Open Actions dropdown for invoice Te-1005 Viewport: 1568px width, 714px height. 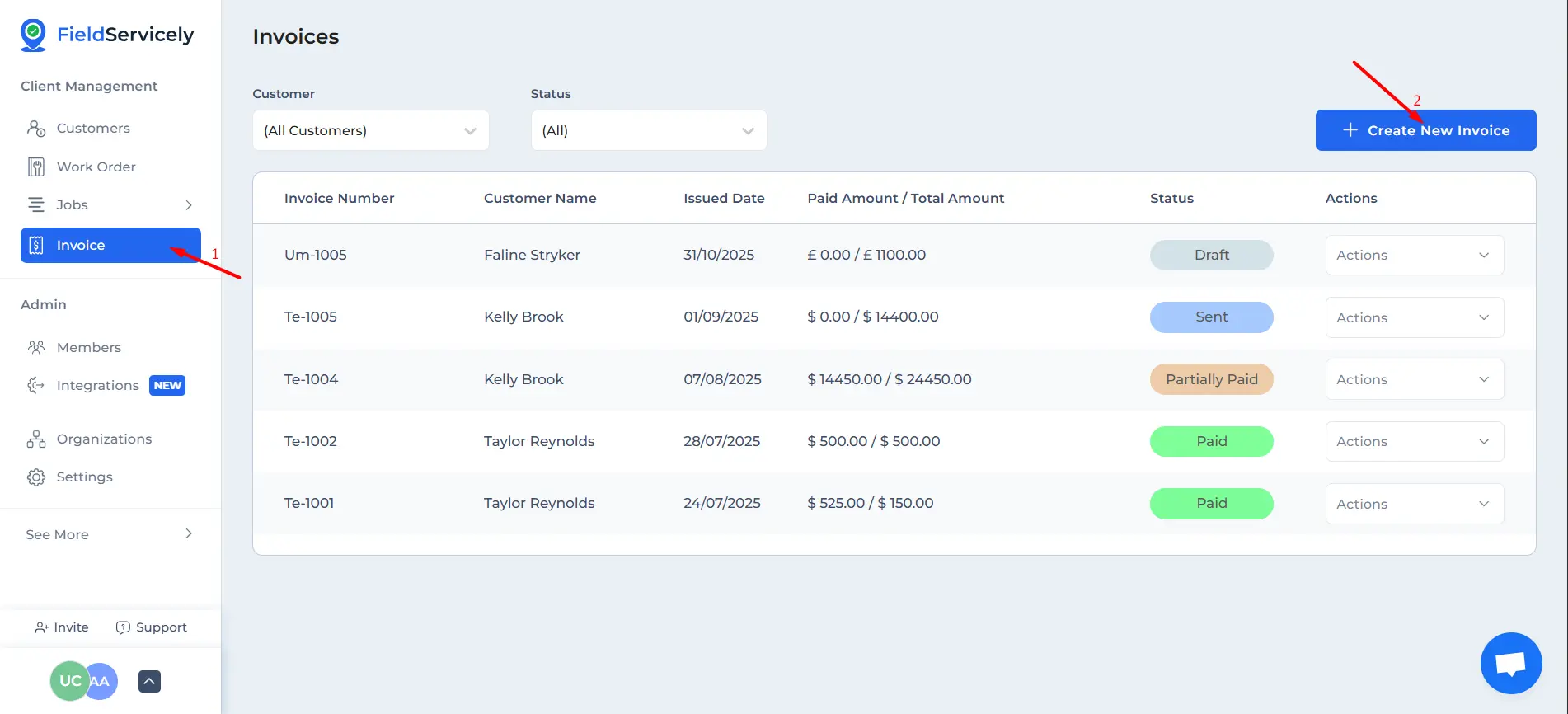click(x=1415, y=317)
